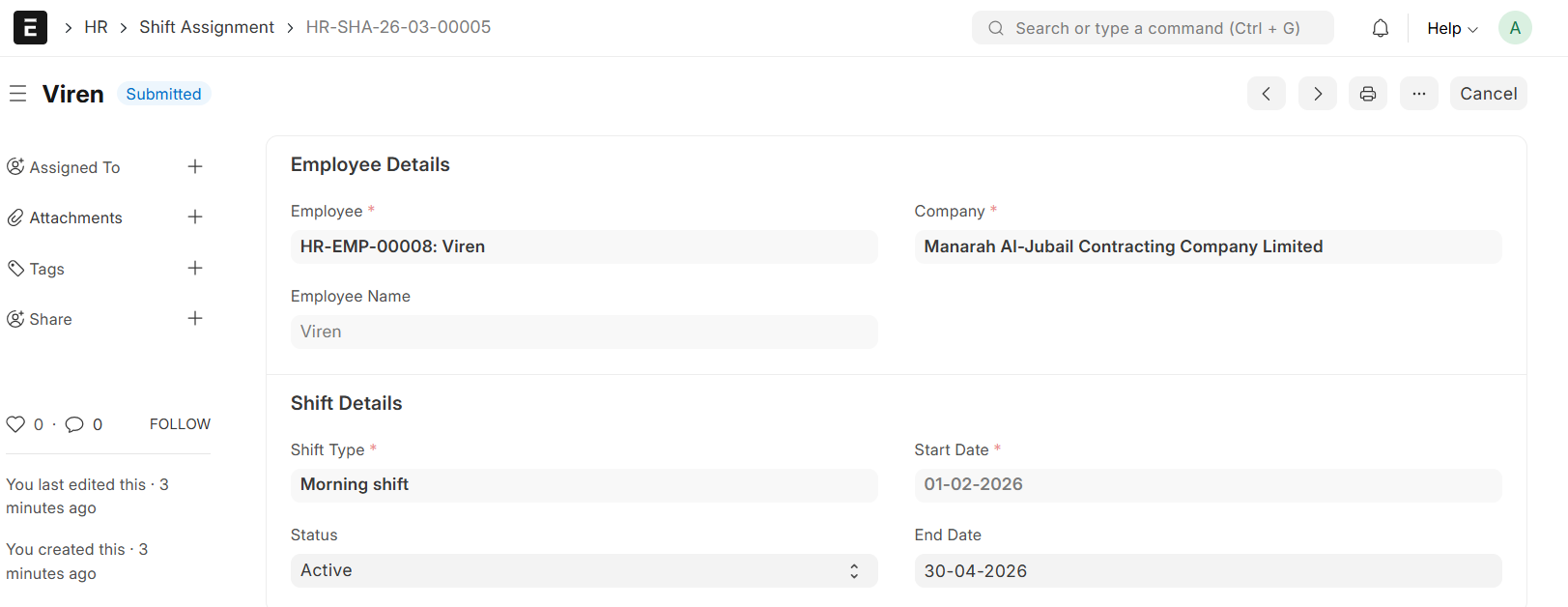
Task: Toggle the sidebar hamburger icon
Action: pyautogui.click(x=17, y=94)
